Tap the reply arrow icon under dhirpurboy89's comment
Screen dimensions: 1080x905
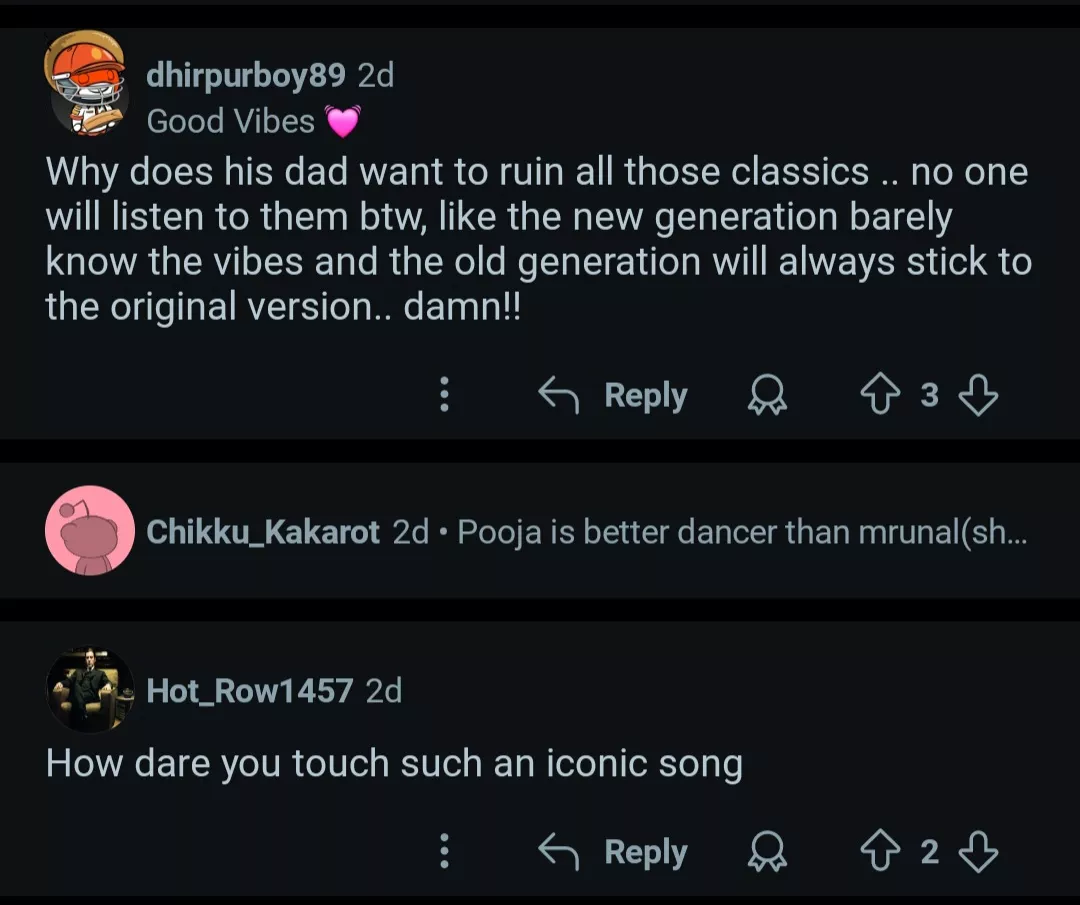[x=559, y=396]
